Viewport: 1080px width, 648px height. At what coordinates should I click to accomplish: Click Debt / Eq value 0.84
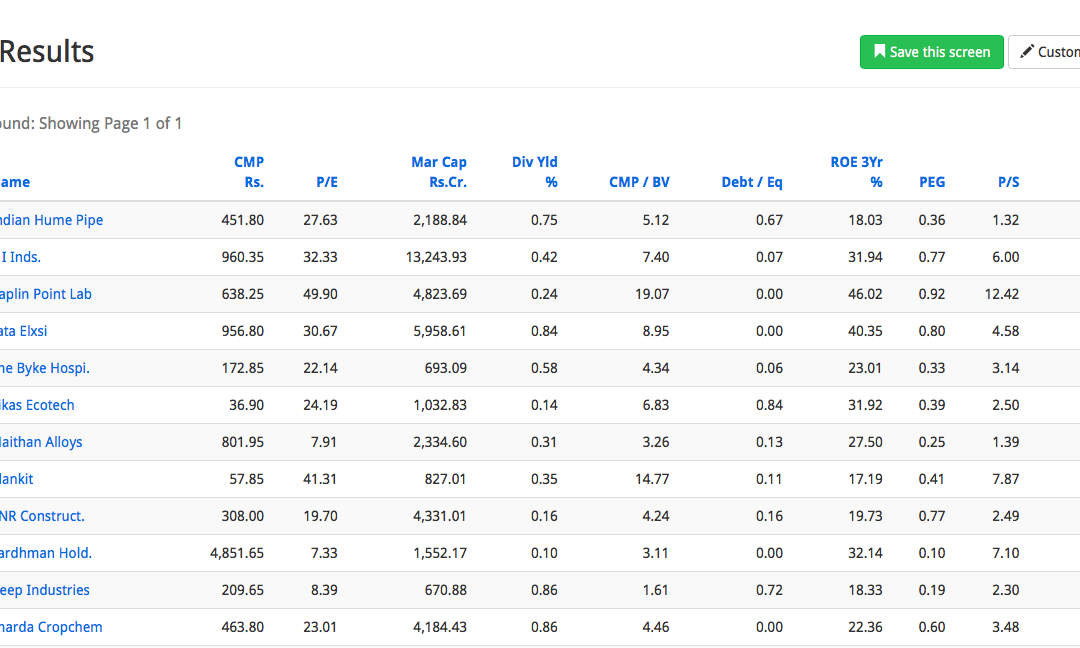point(769,405)
